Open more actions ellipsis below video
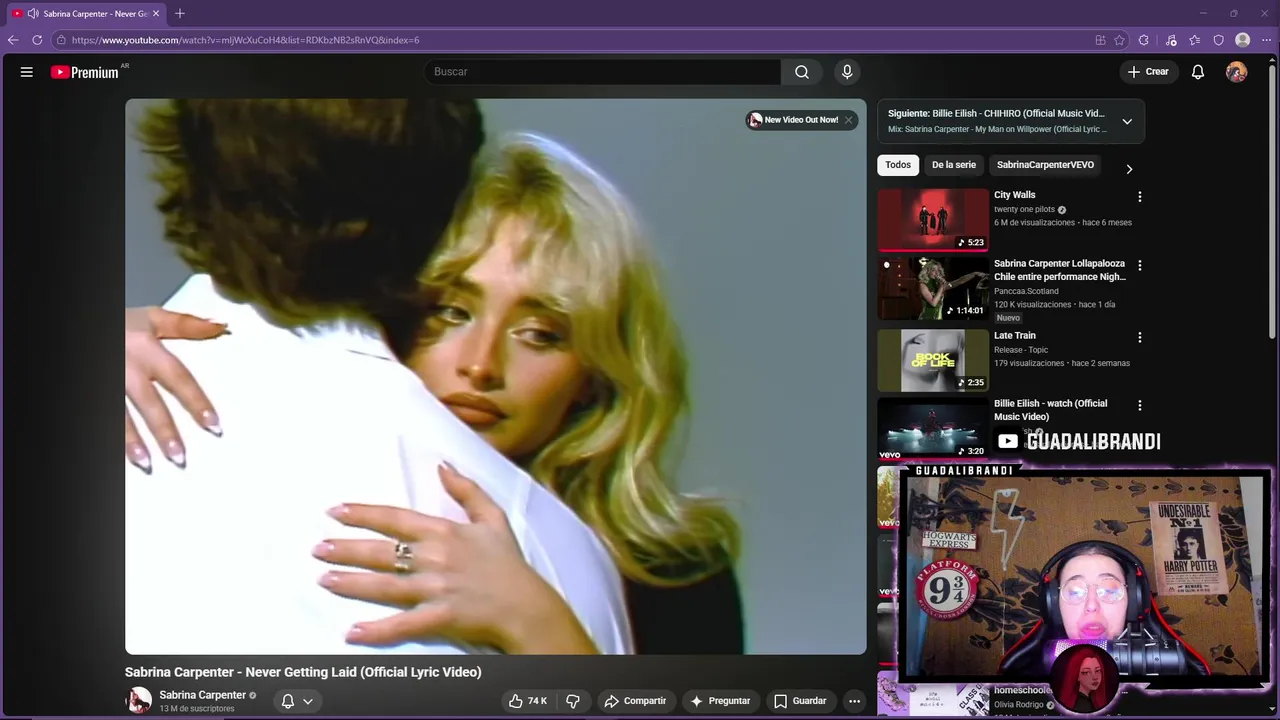Screen dimensions: 1280x720 (x=854, y=701)
